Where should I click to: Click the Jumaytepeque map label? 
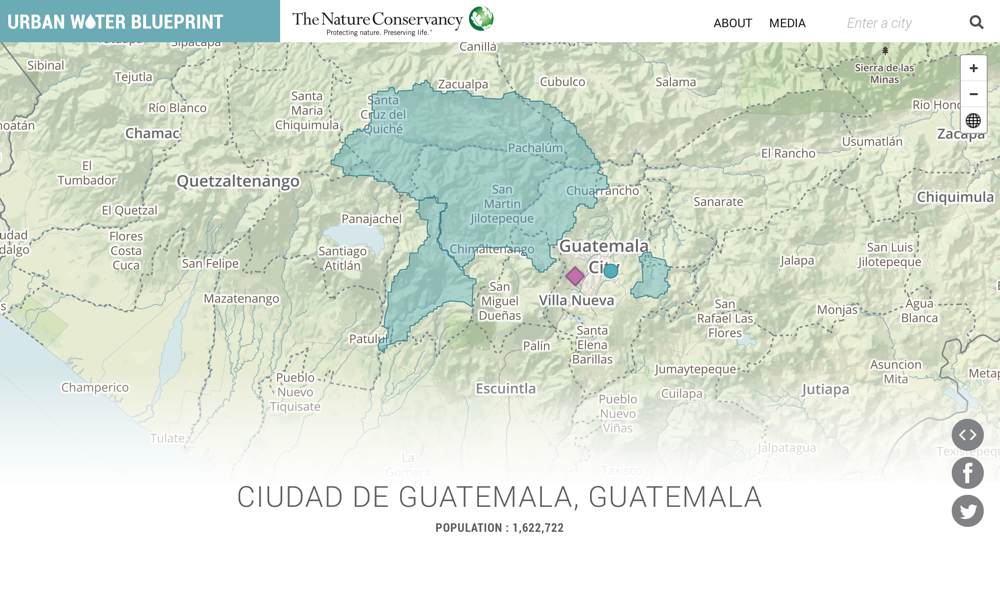pyautogui.click(x=696, y=370)
